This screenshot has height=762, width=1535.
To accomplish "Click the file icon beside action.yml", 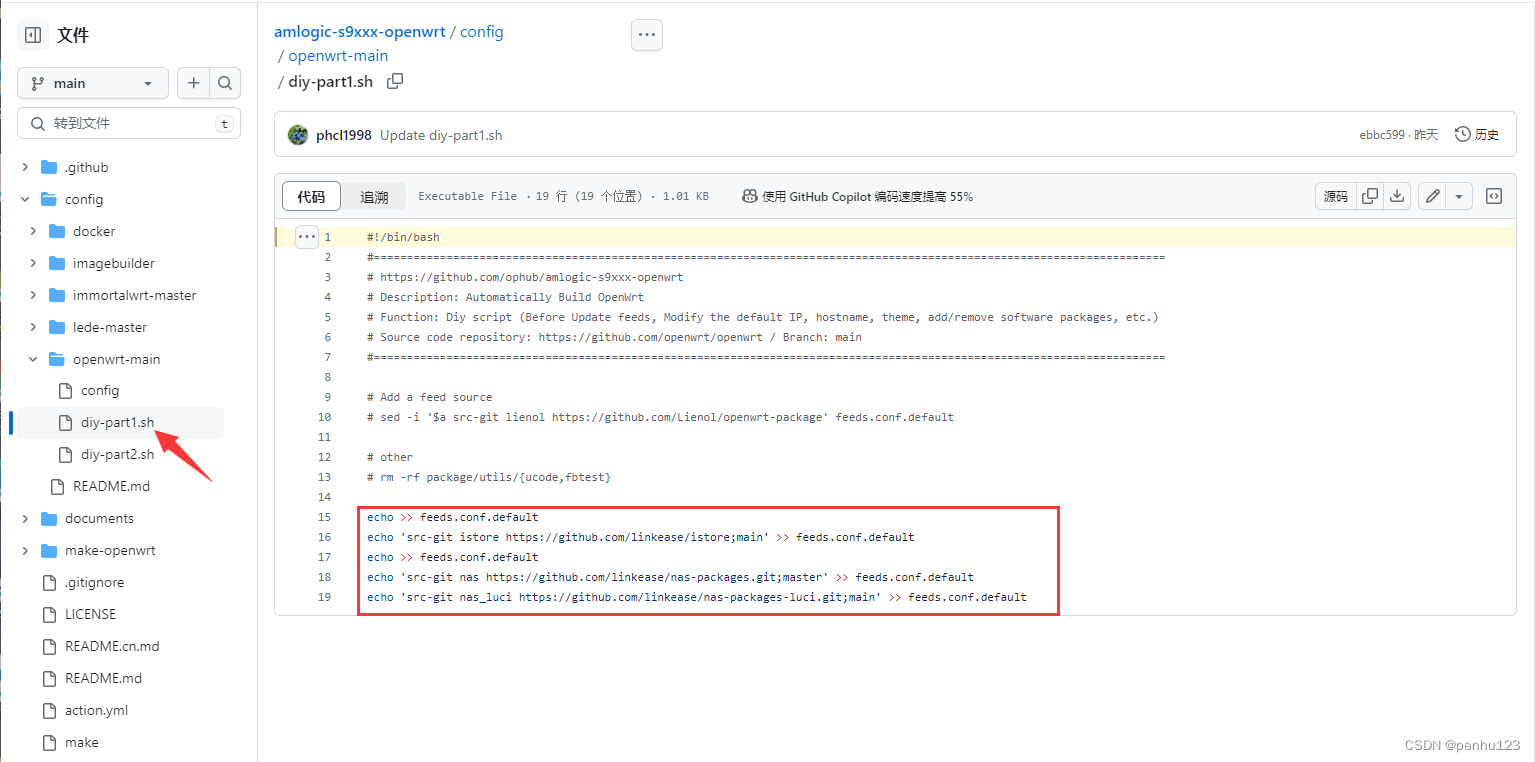I will tap(49, 710).
